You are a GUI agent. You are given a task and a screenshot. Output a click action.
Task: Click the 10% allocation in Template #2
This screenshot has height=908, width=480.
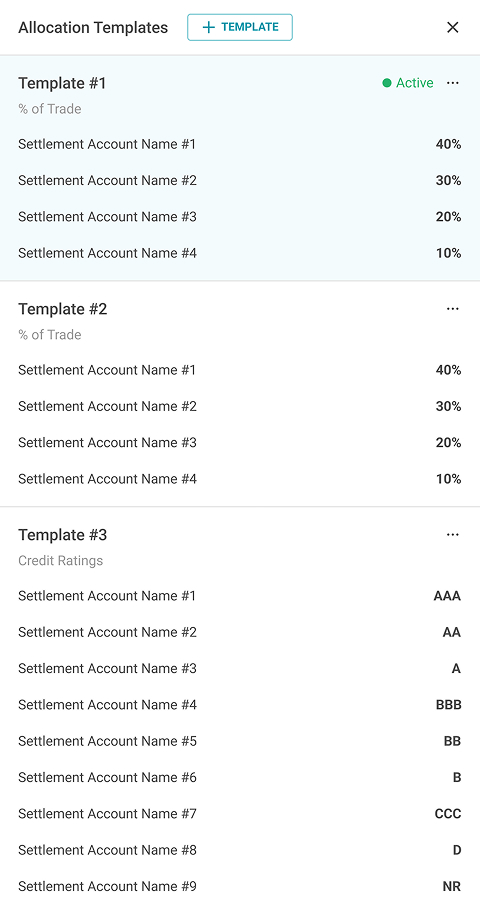[x=448, y=479]
